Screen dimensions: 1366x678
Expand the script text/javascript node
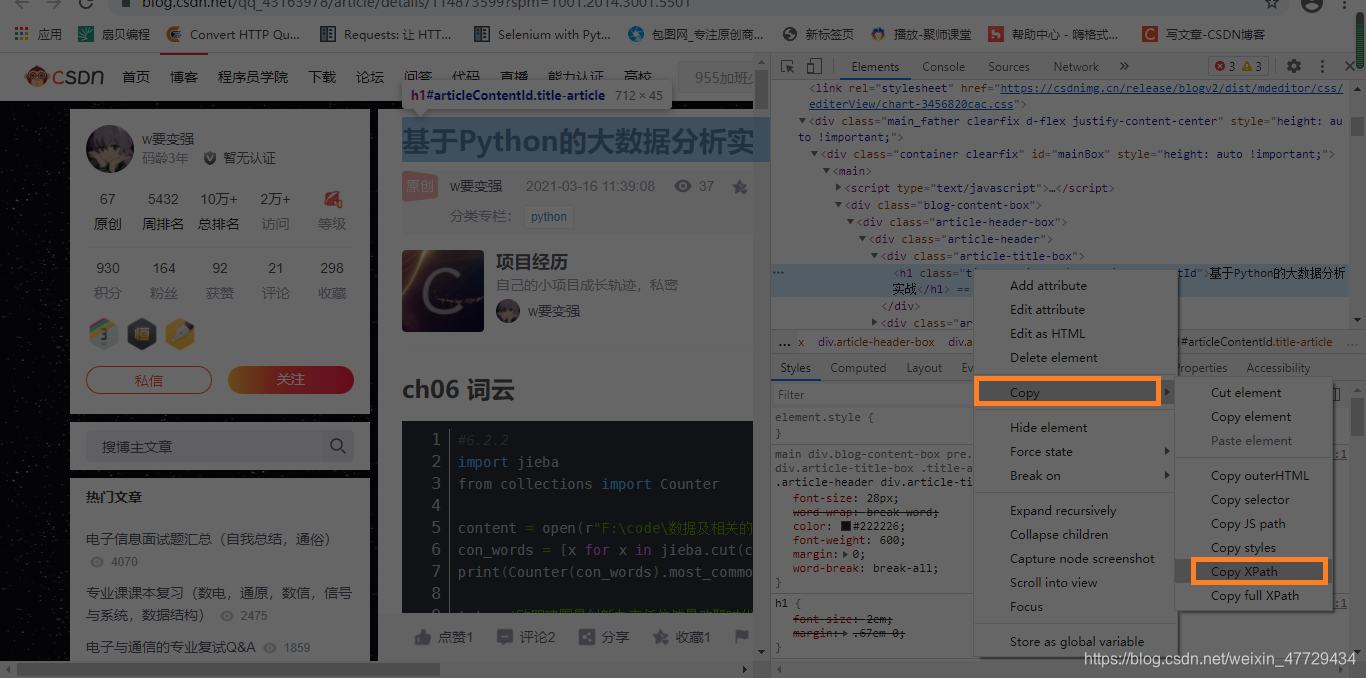[838, 188]
